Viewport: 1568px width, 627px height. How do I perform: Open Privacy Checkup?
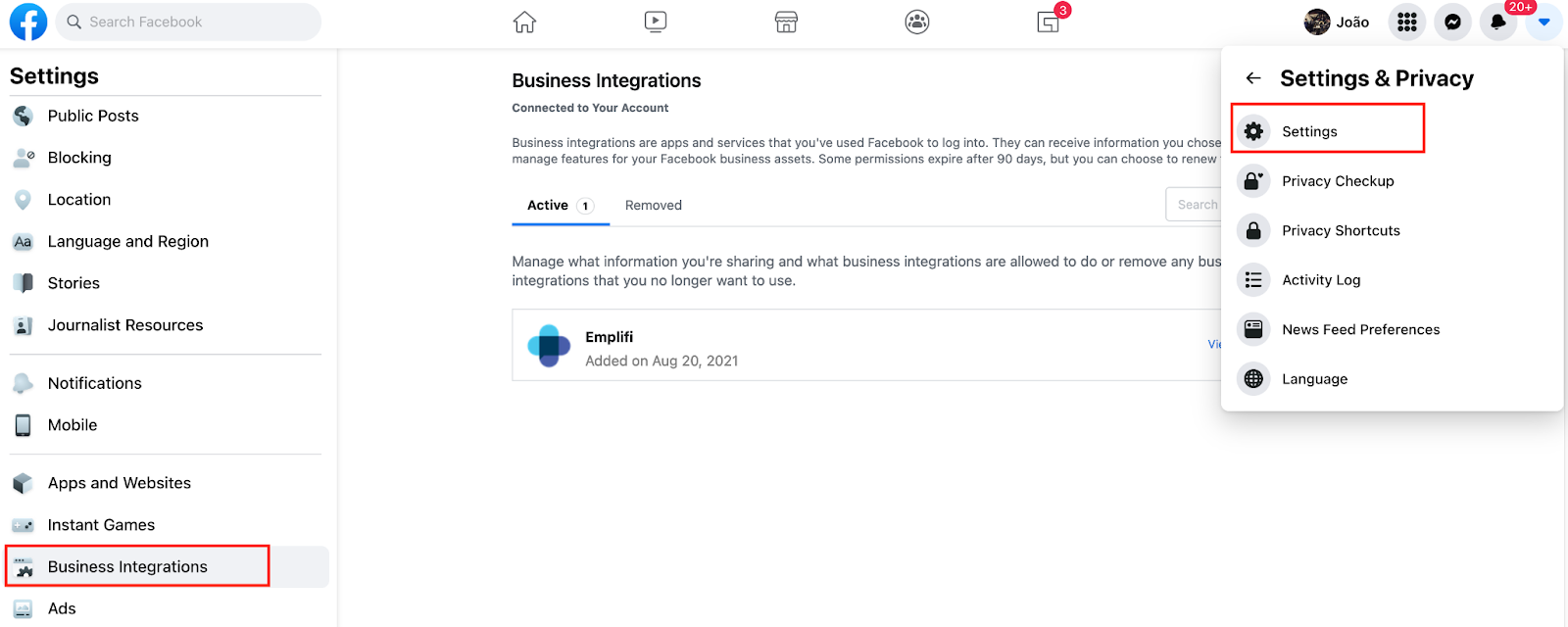[1337, 181]
